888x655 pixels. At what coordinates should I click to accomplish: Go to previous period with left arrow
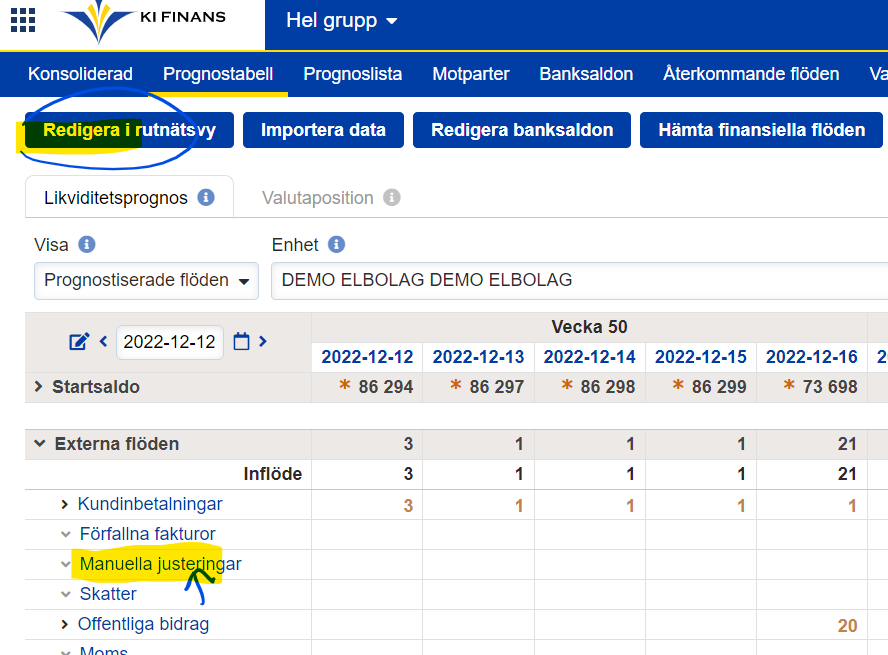pyautogui.click(x=103, y=342)
